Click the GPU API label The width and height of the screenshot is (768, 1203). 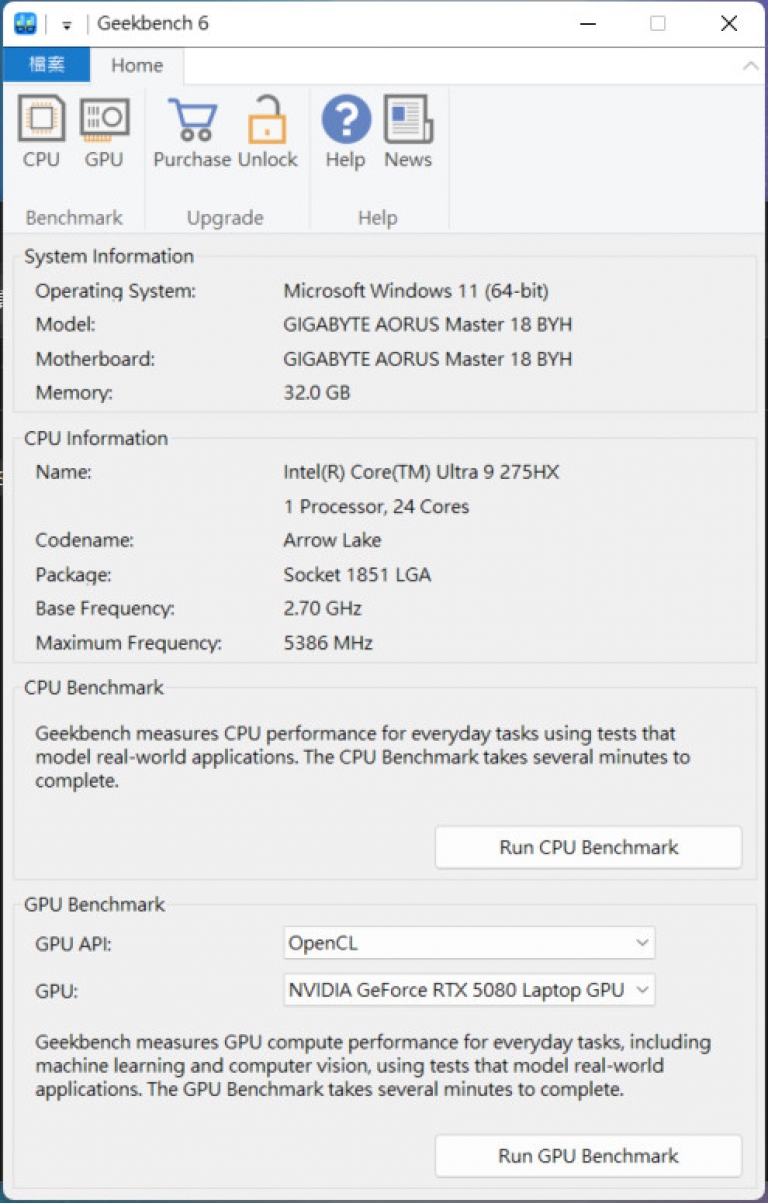tap(73, 943)
